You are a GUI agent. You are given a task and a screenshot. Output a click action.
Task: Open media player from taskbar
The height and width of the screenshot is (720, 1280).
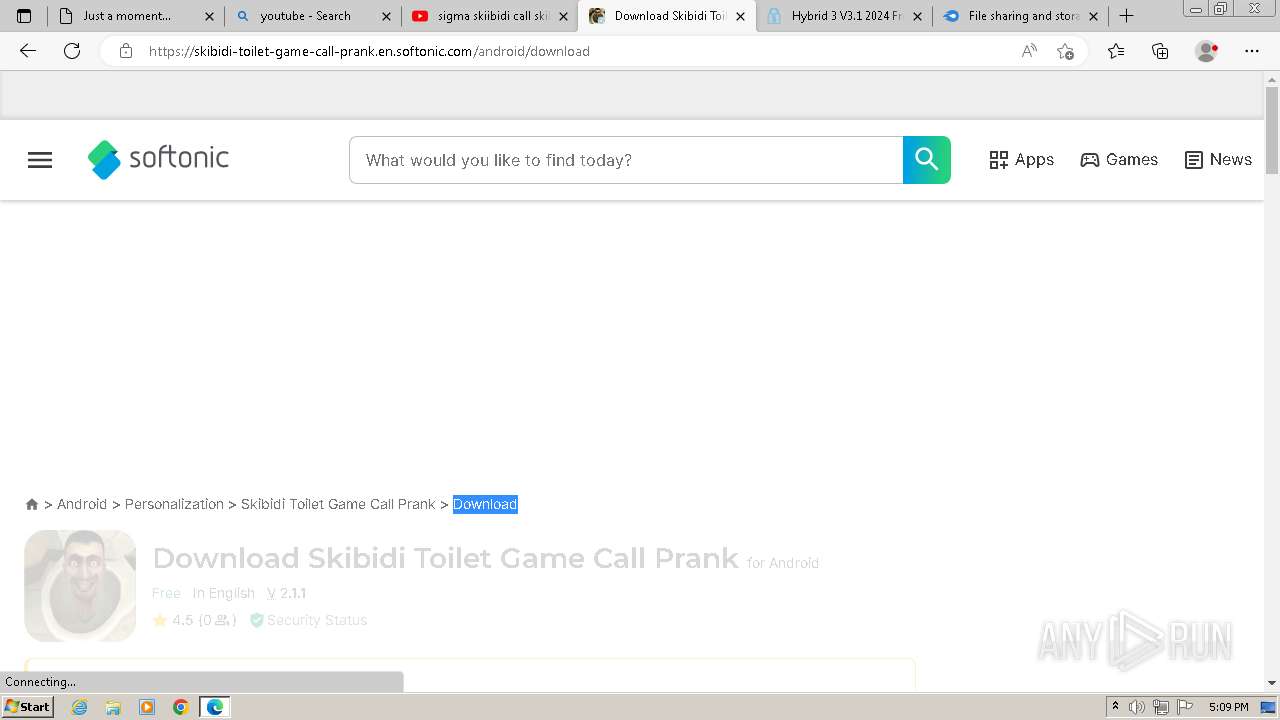click(147, 707)
